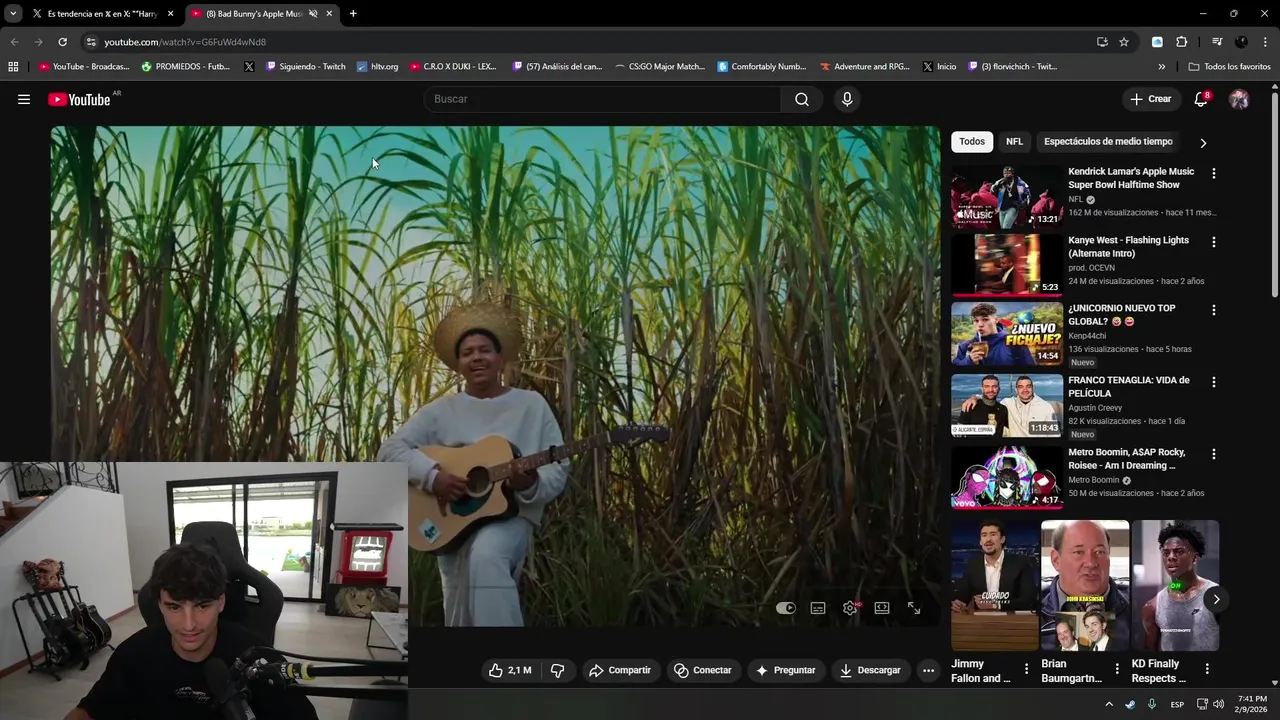1280x720 pixels.
Task: Open the YouTube account avatar menu
Action: click(x=1239, y=99)
